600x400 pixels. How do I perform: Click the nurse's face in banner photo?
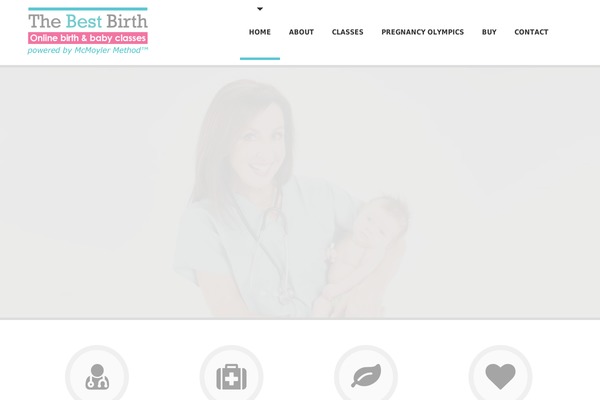point(260,145)
